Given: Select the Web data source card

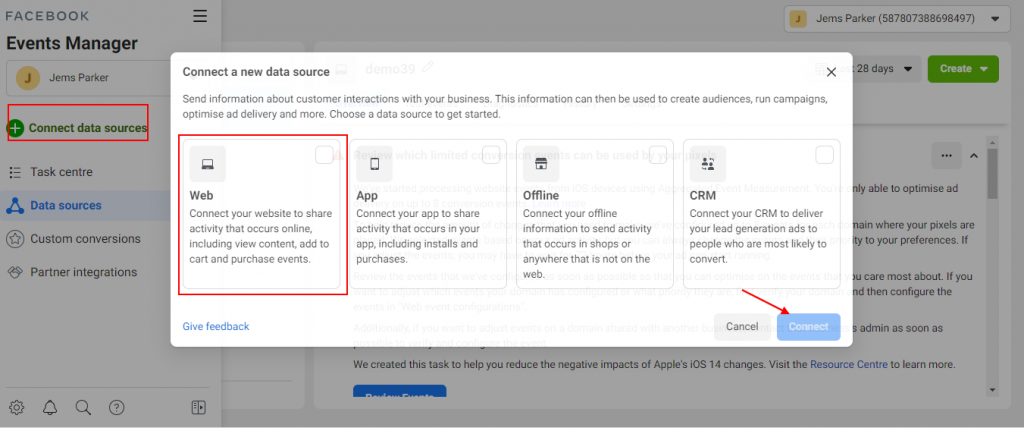Looking at the screenshot, I should click(x=261, y=214).
